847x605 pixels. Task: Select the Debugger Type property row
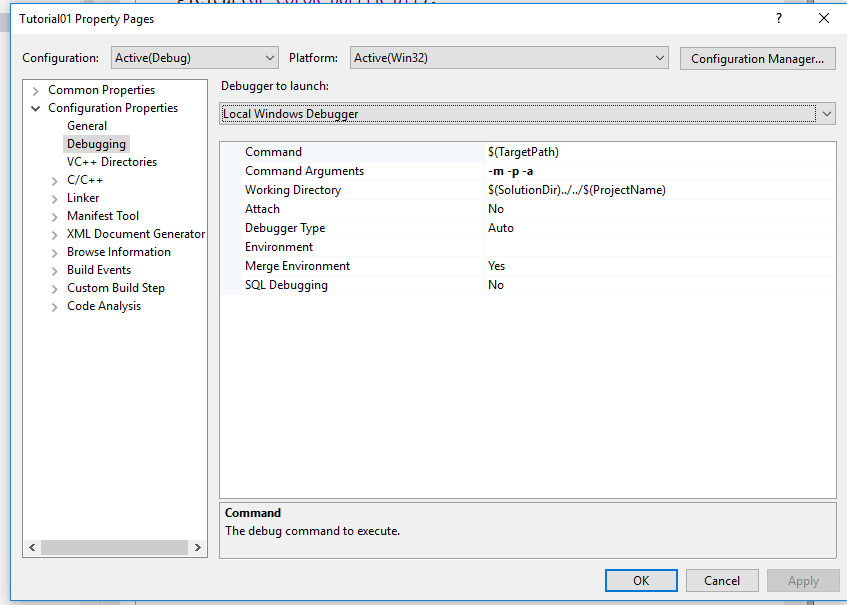point(528,227)
